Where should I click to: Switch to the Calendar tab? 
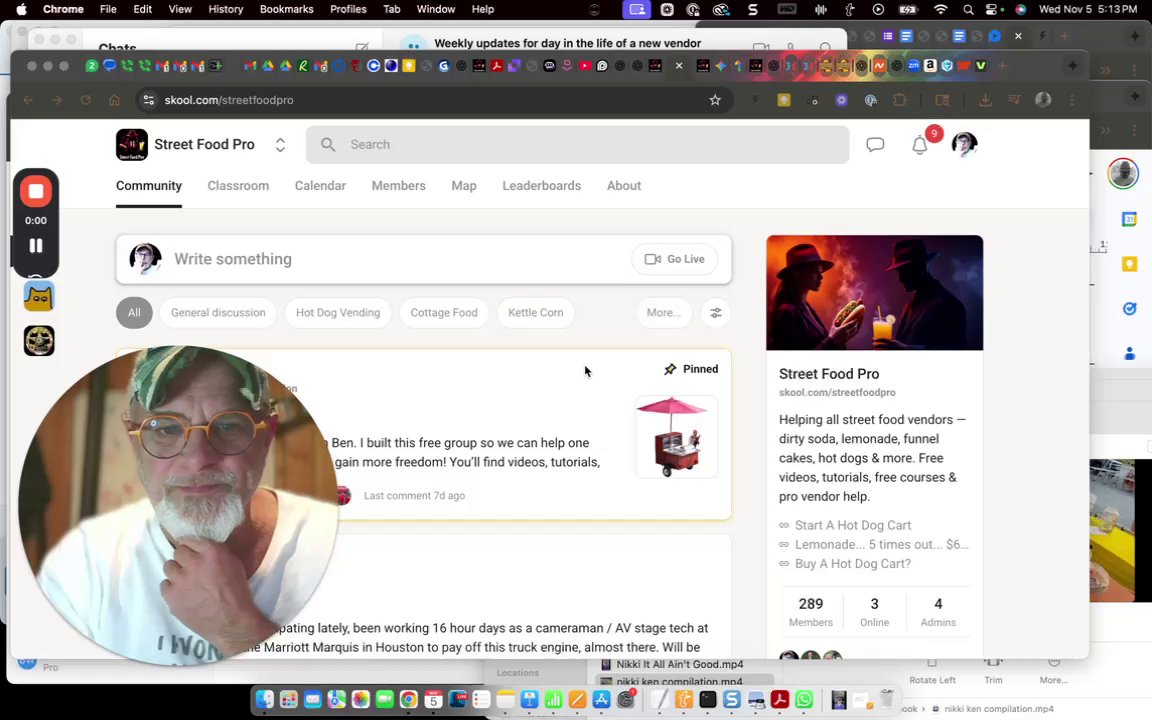tap(320, 186)
